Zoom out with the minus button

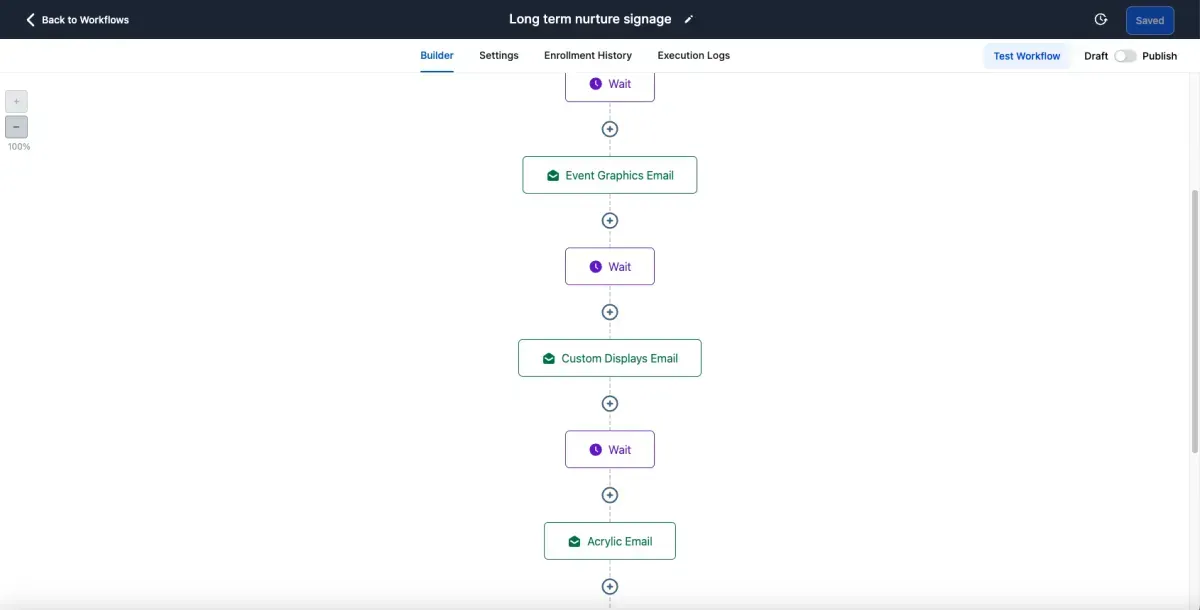pyautogui.click(x=16, y=127)
